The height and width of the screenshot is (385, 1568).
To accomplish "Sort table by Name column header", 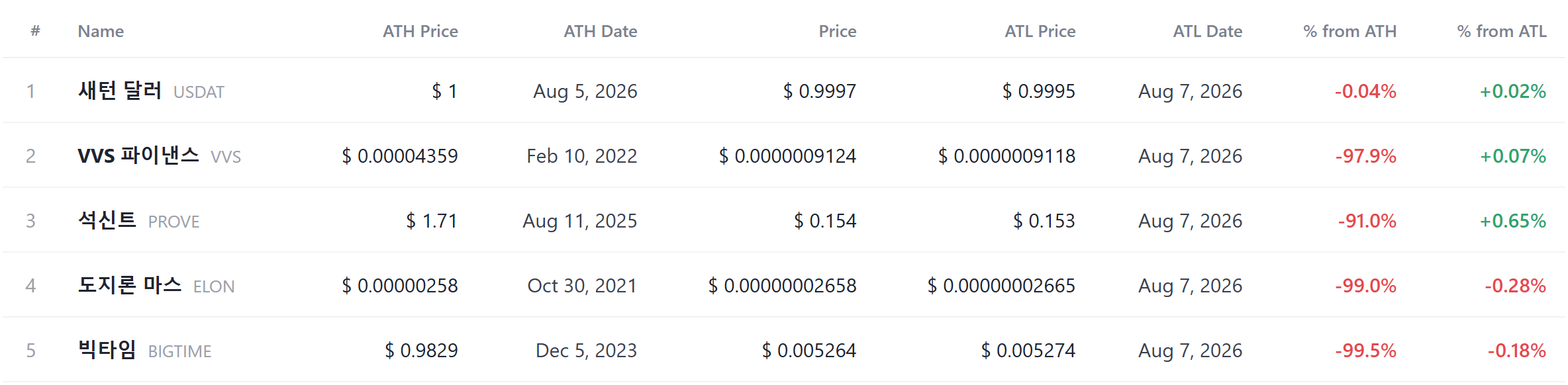I will pyautogui.click(x=101, y=31).
